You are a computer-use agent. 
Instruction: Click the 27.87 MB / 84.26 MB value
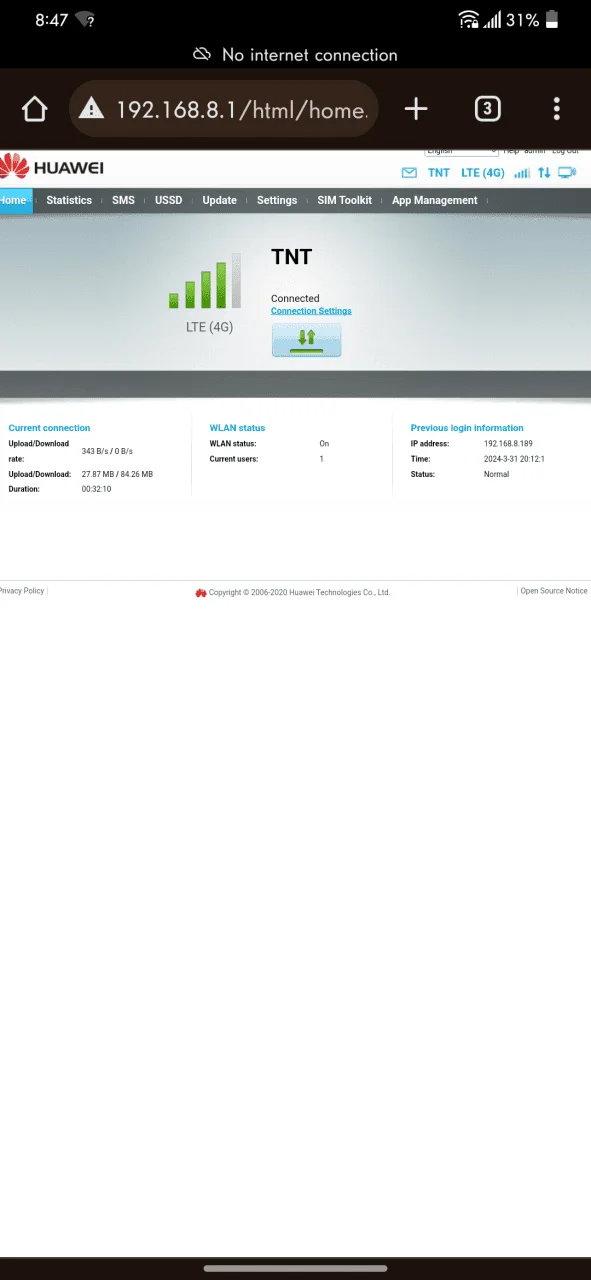117,474
